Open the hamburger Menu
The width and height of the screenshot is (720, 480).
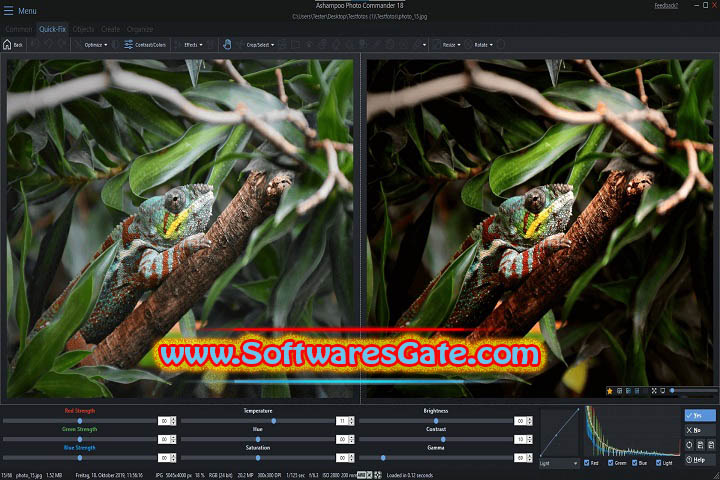click(20, 11)
